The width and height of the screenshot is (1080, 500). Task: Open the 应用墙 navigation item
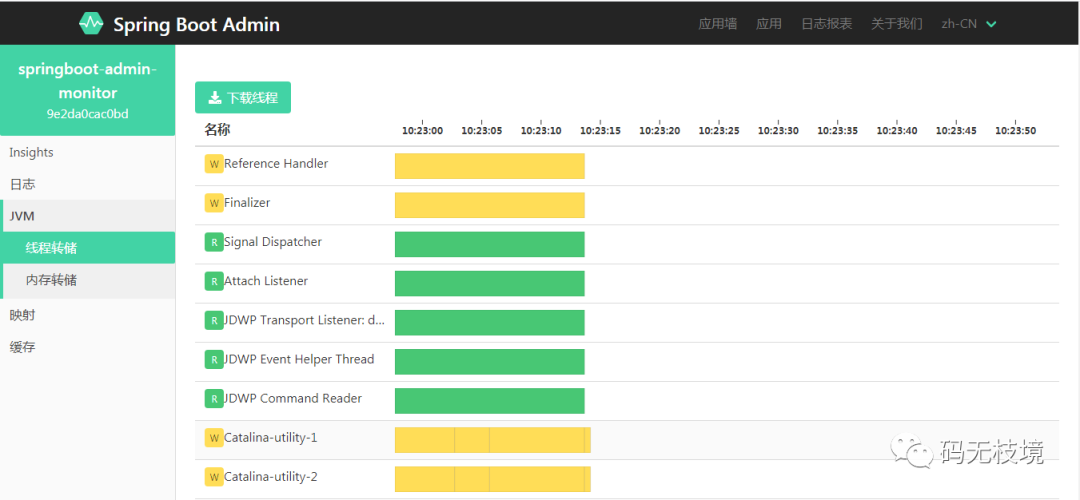point(717,24)
